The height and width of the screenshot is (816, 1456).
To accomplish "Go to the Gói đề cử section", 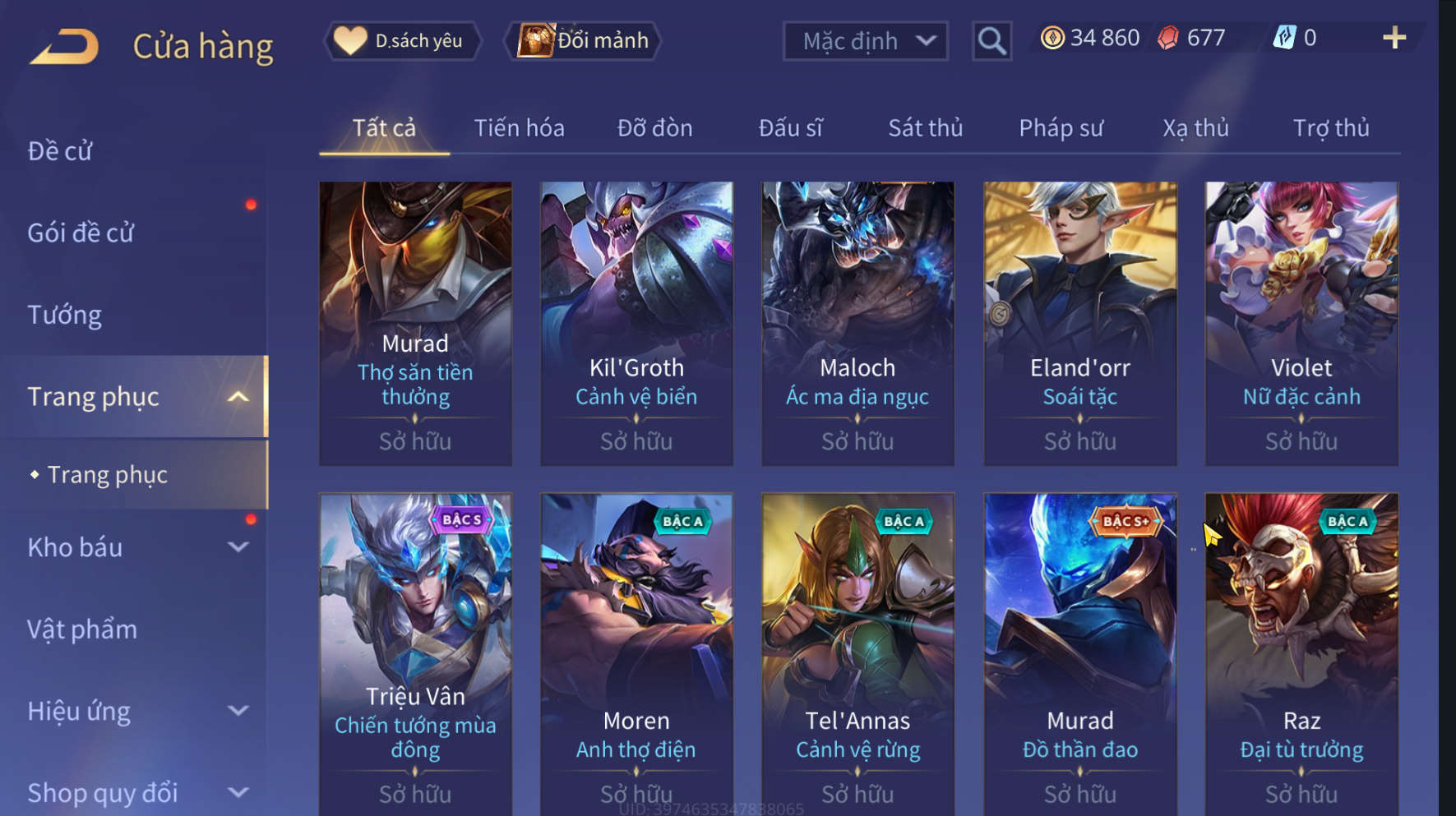I will tap(81, 233).
